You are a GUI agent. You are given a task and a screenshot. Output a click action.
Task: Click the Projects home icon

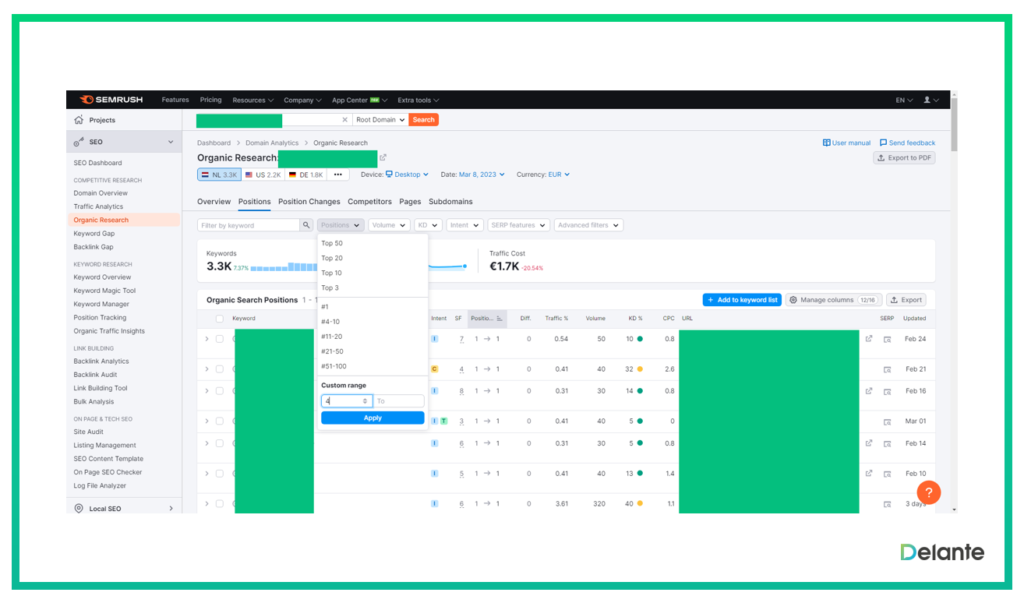(79, 120)
